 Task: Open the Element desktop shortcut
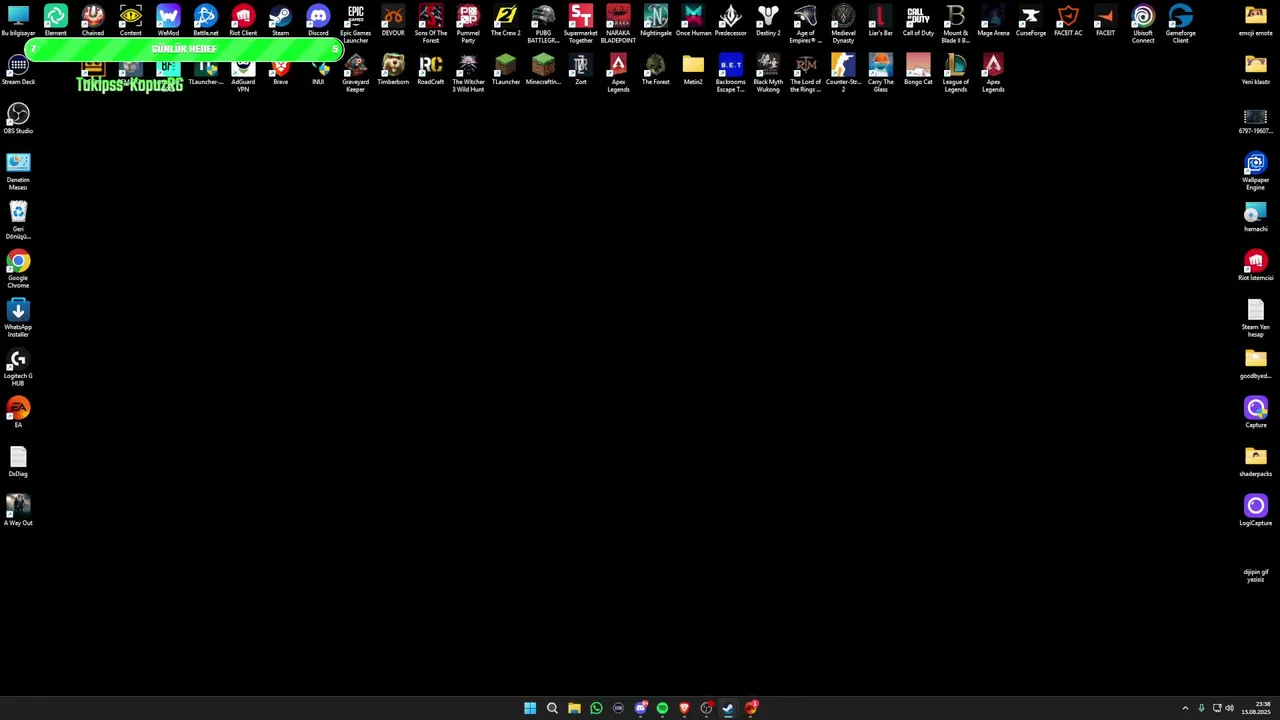(55, 21)
